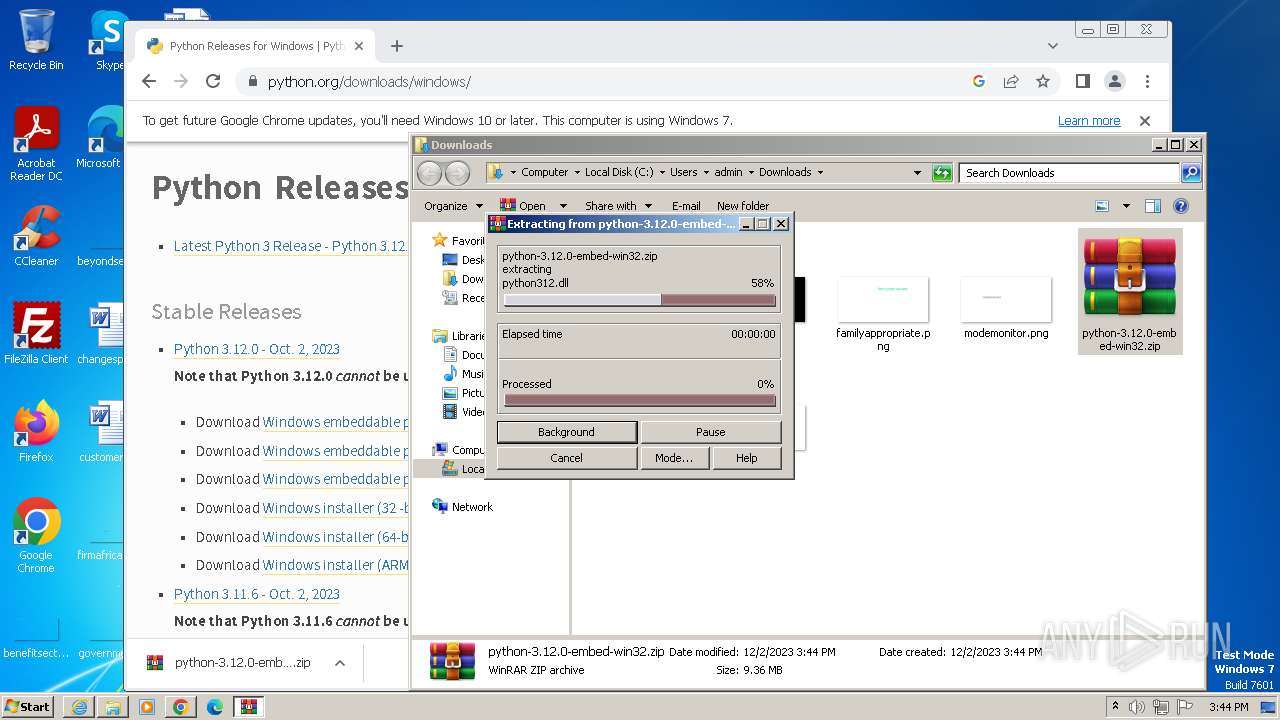Click New folder toolbar item
Screen dimensions: 1280x720
click(743, 206)
